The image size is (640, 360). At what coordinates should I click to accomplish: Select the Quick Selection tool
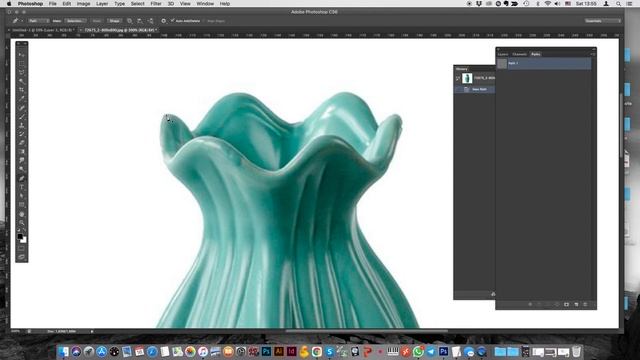[22, 81]
